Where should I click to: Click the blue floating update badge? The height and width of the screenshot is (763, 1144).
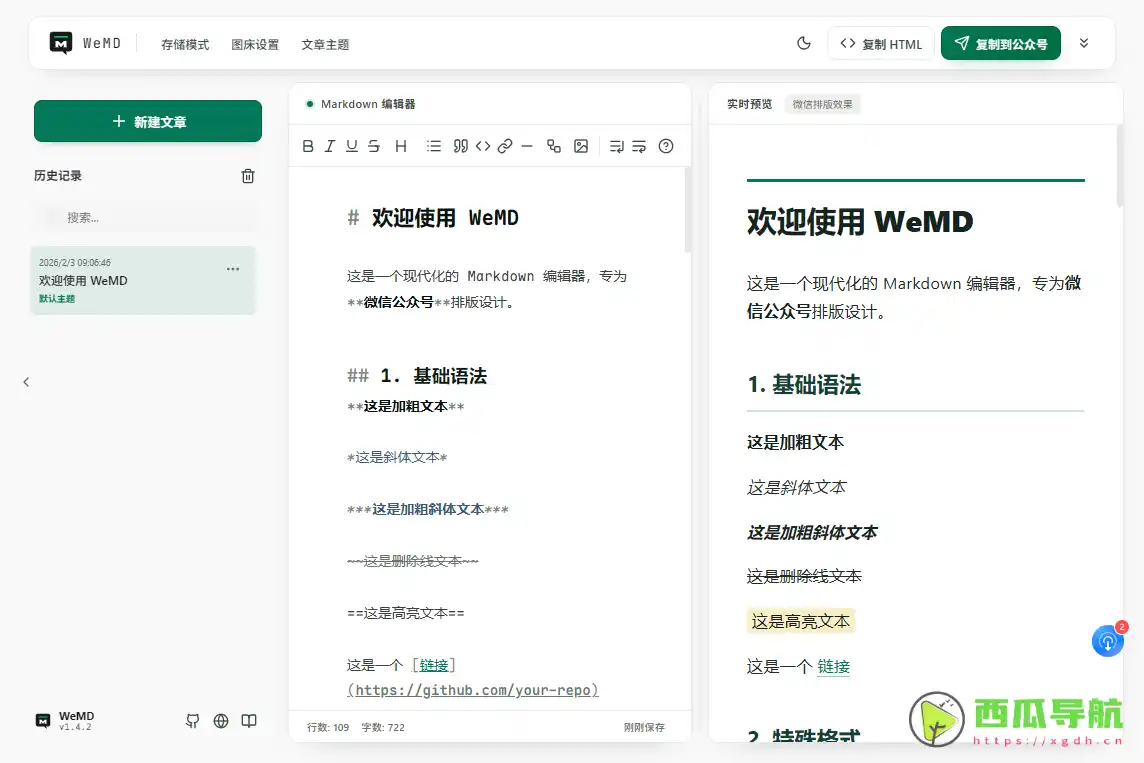click(x=1108, y=640)
